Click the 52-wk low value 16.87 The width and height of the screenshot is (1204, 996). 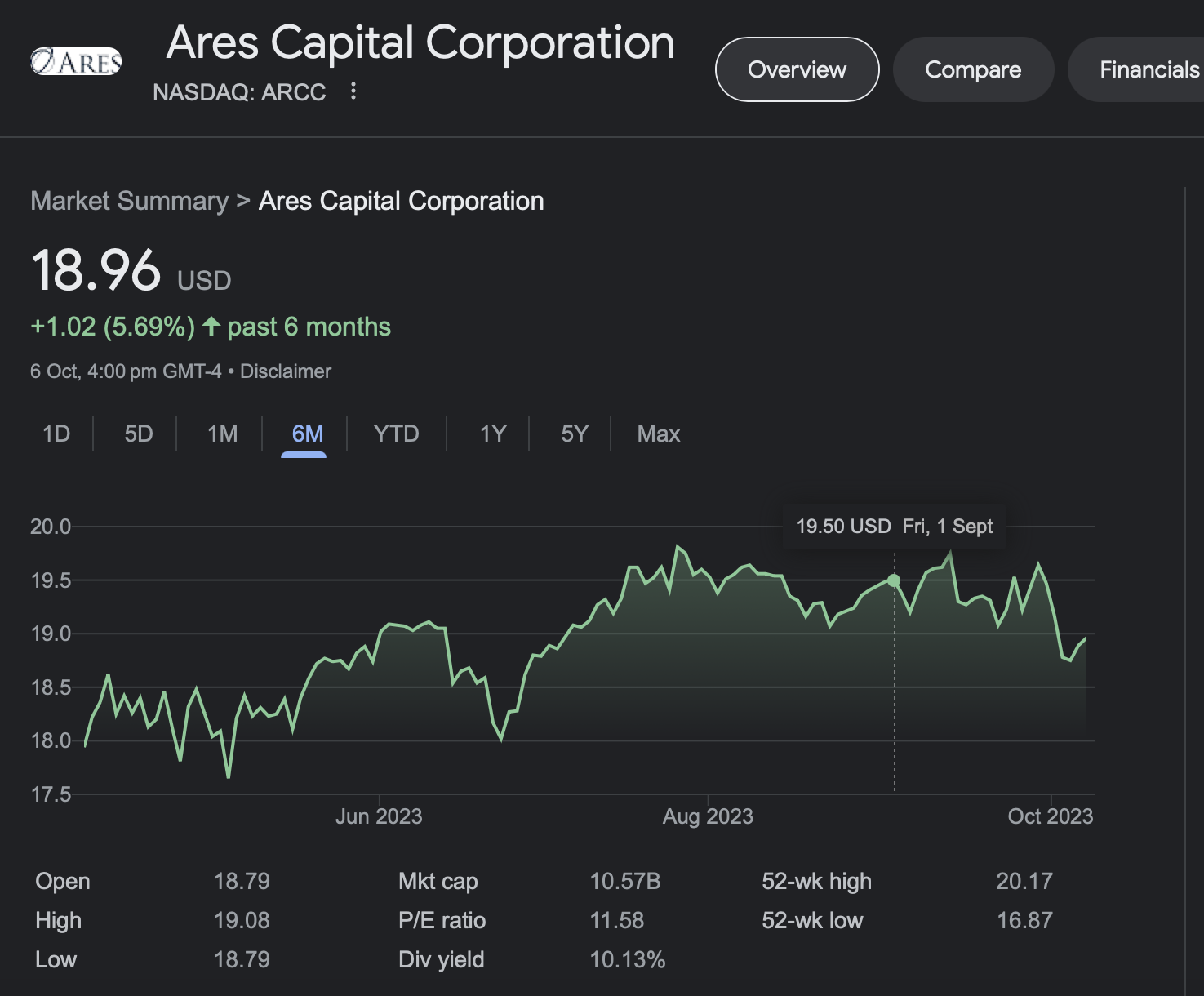(x=1024, y=921)
